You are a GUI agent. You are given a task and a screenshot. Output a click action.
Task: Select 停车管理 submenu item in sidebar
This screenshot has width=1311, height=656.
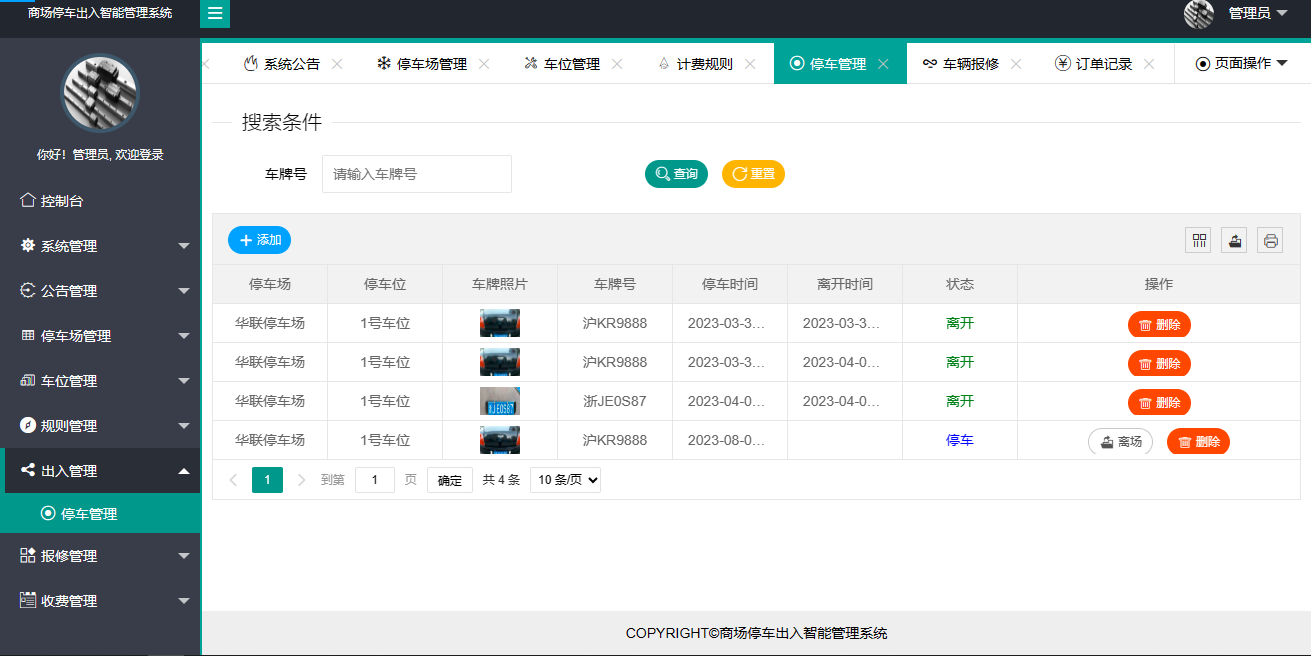(x=100, y=514)
